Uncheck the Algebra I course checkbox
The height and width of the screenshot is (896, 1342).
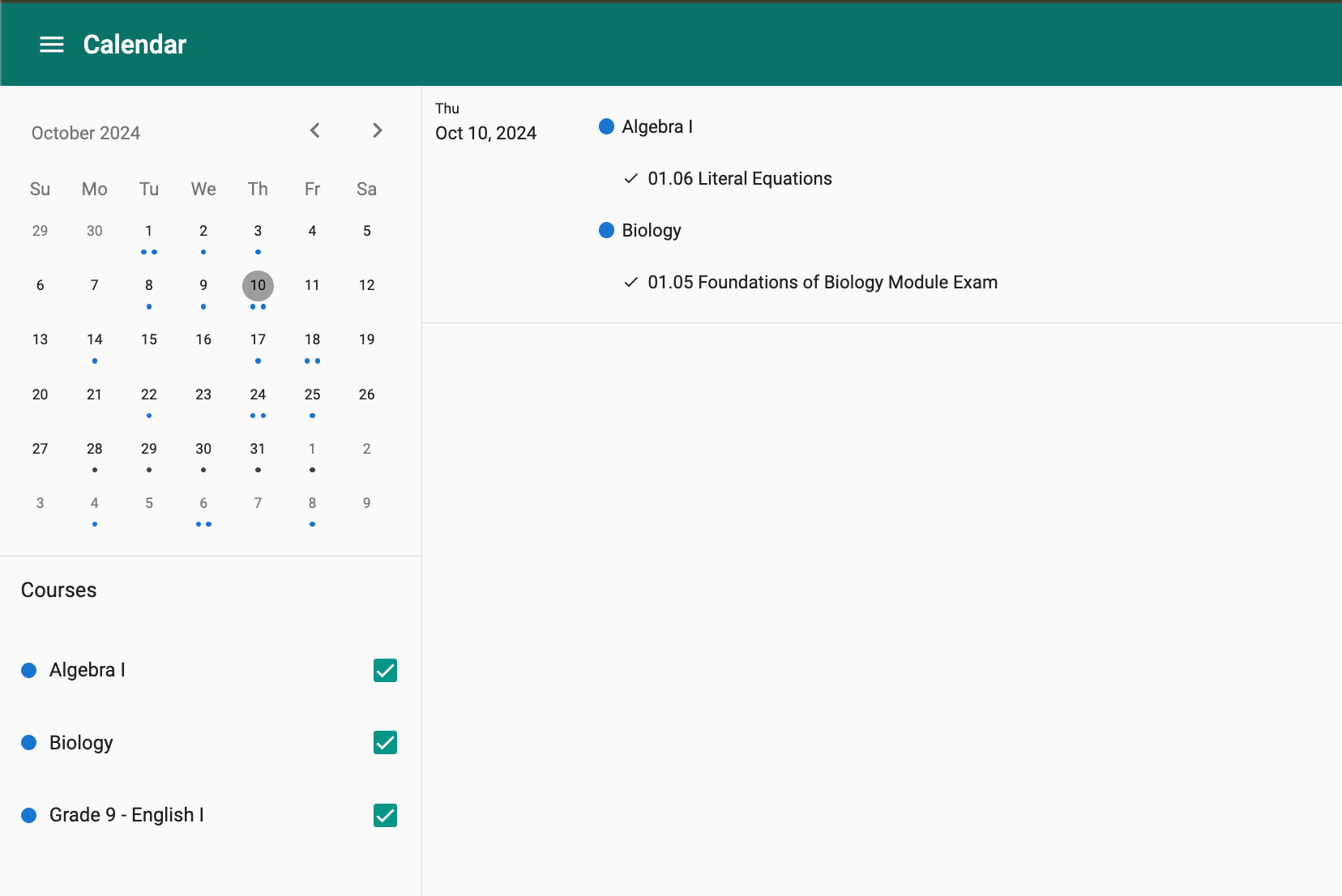[x=385, y=671]
